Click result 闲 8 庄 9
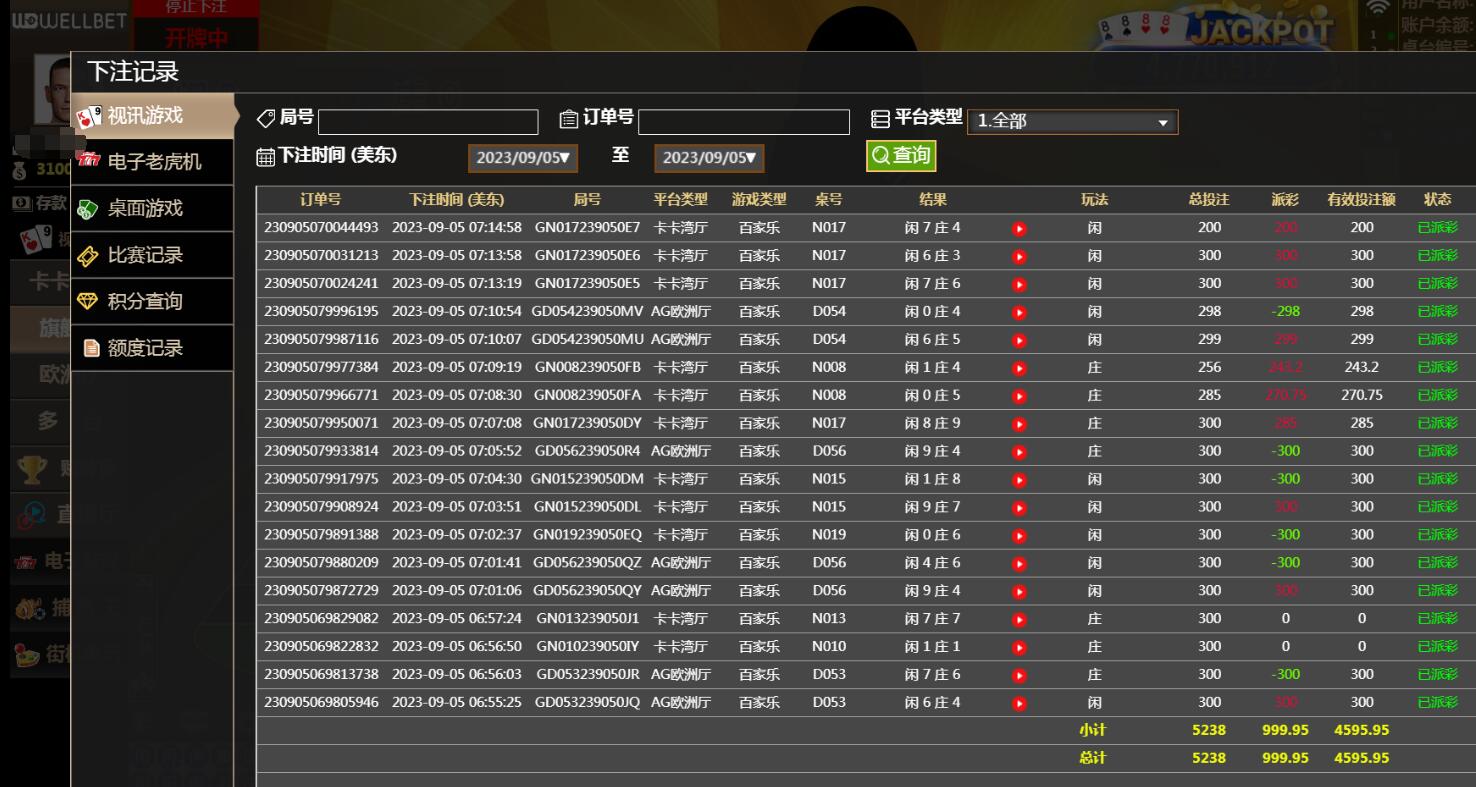 click(x=932, y=424)
